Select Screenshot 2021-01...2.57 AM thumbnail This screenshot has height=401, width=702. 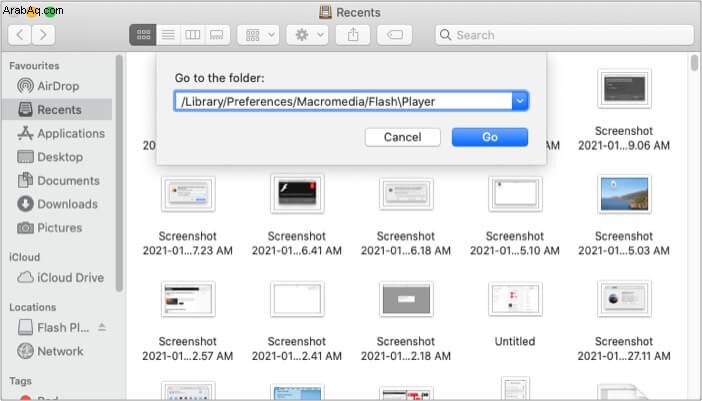tap(188, 299)
